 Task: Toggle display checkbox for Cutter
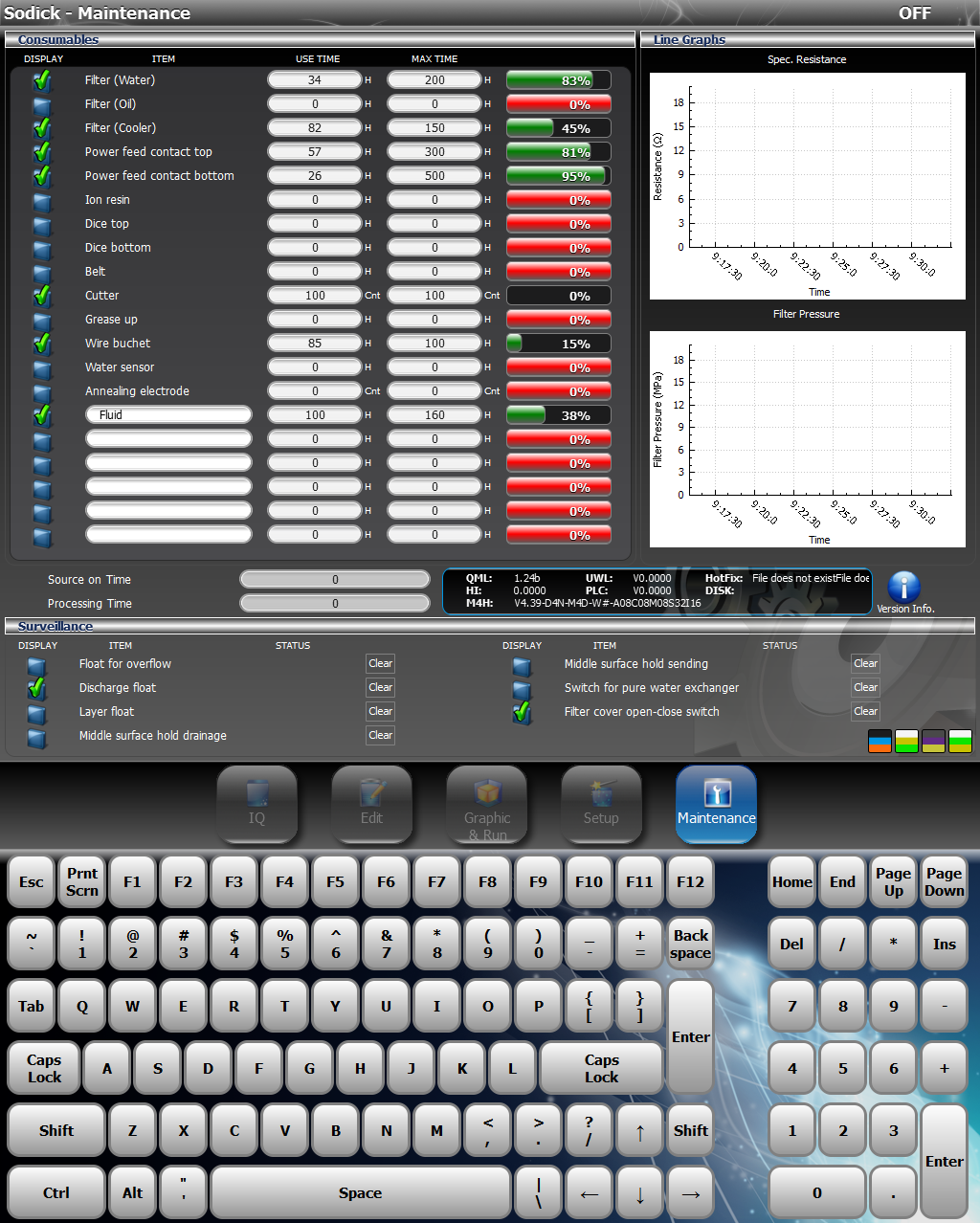click(42, 296)
